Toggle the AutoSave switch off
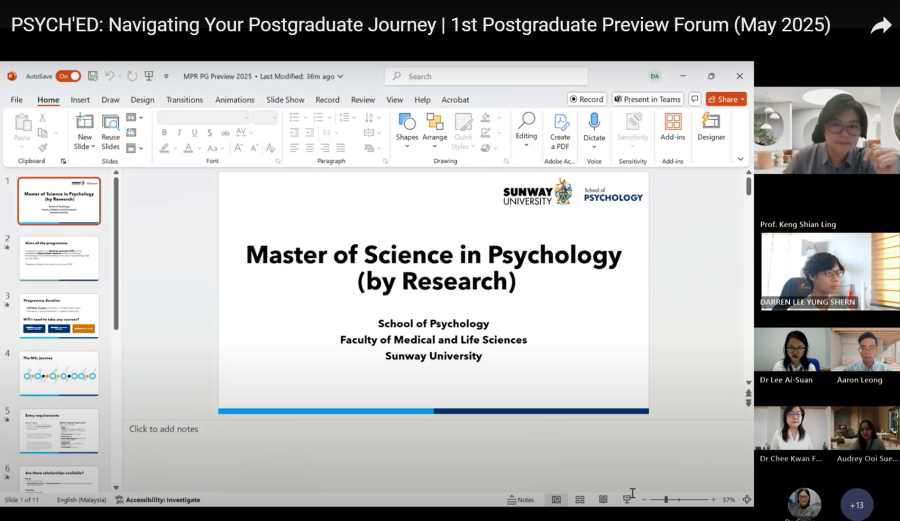This screenshot has width=900, height=521. [68, 76]
